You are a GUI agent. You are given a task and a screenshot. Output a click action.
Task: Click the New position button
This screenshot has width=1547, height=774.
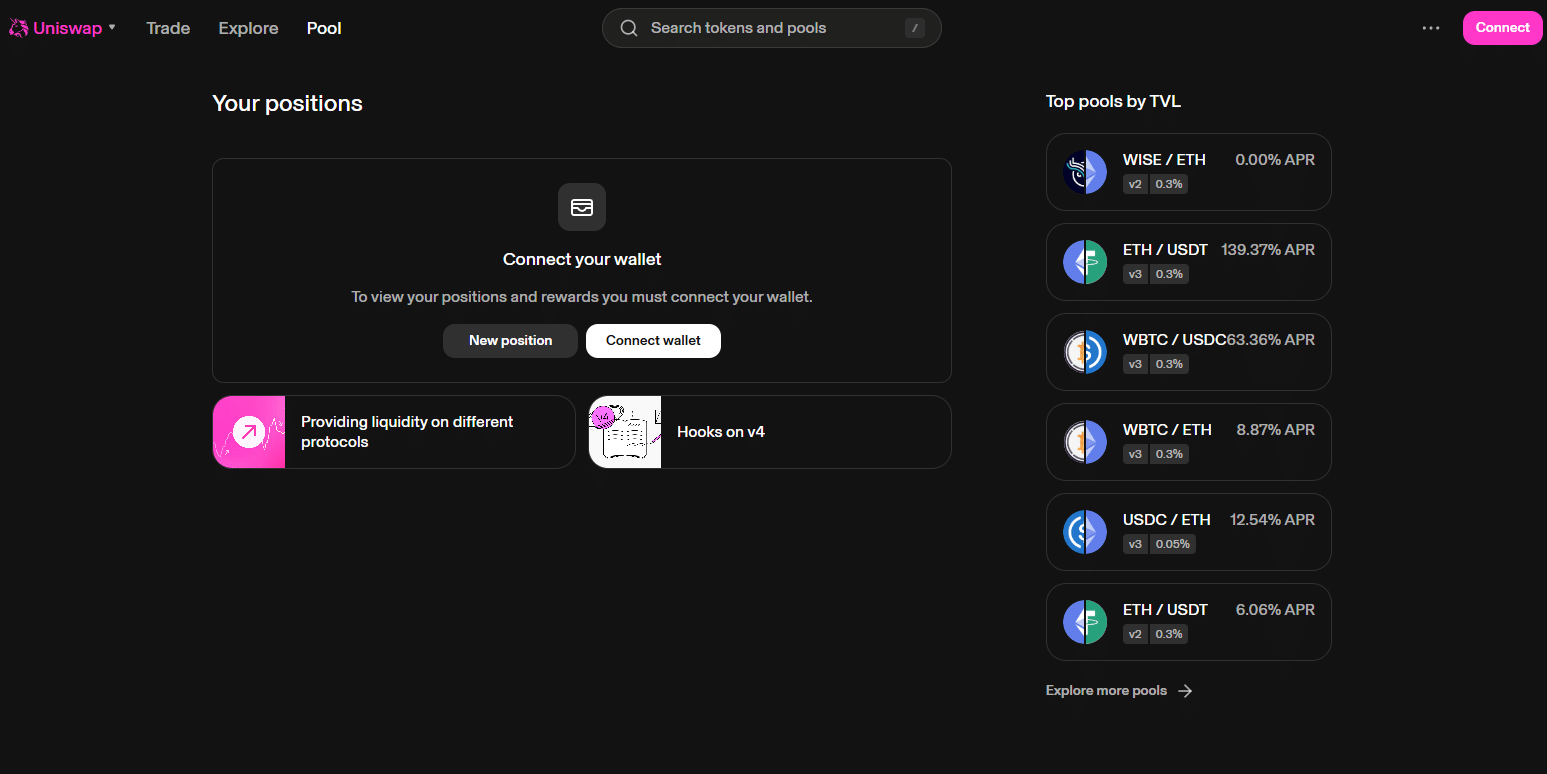point(510,341)
